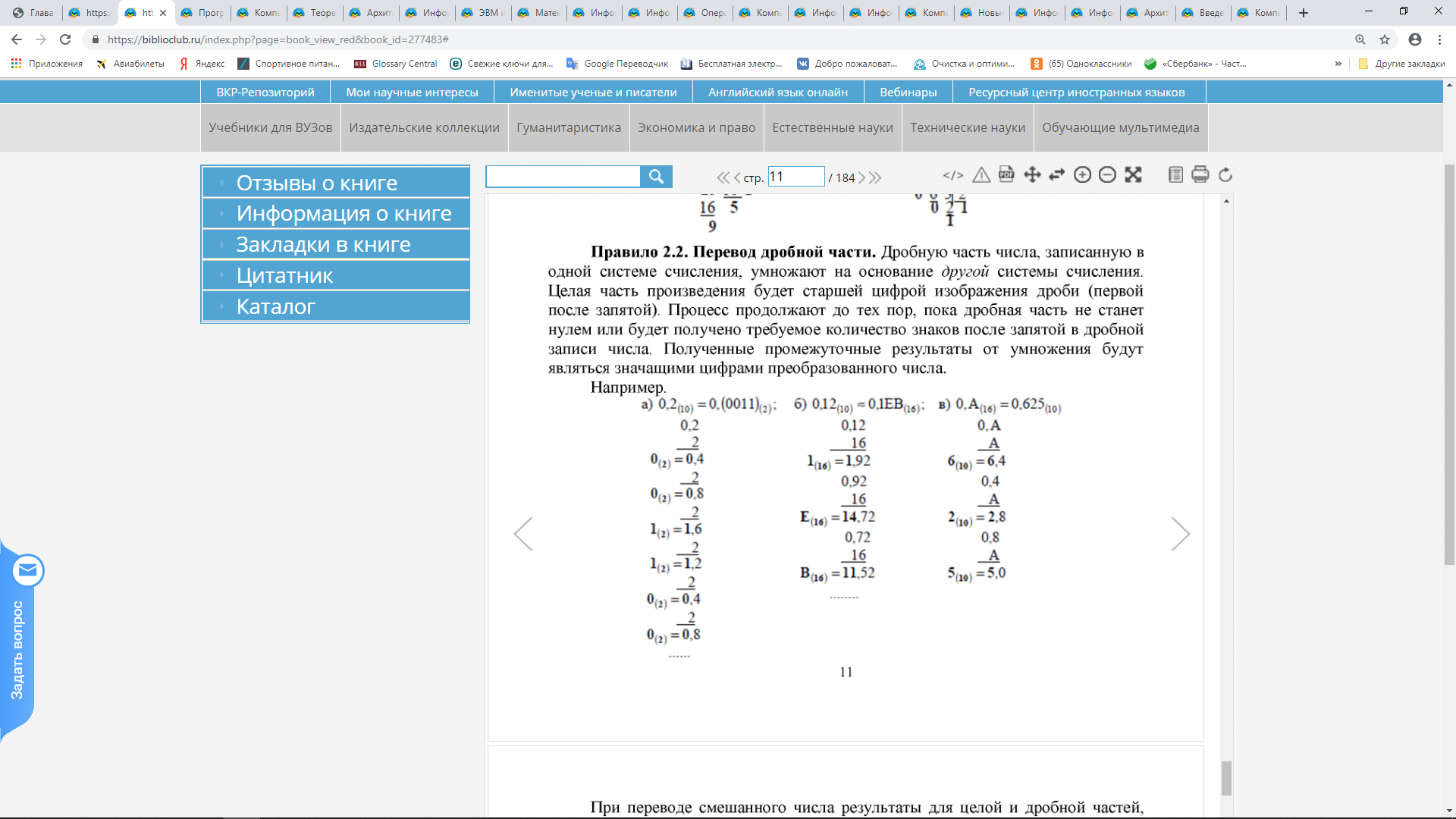Screen dimensions: 1456x819
Task: Open 'Вебинары' top menu item
Action: click(908, 92)
